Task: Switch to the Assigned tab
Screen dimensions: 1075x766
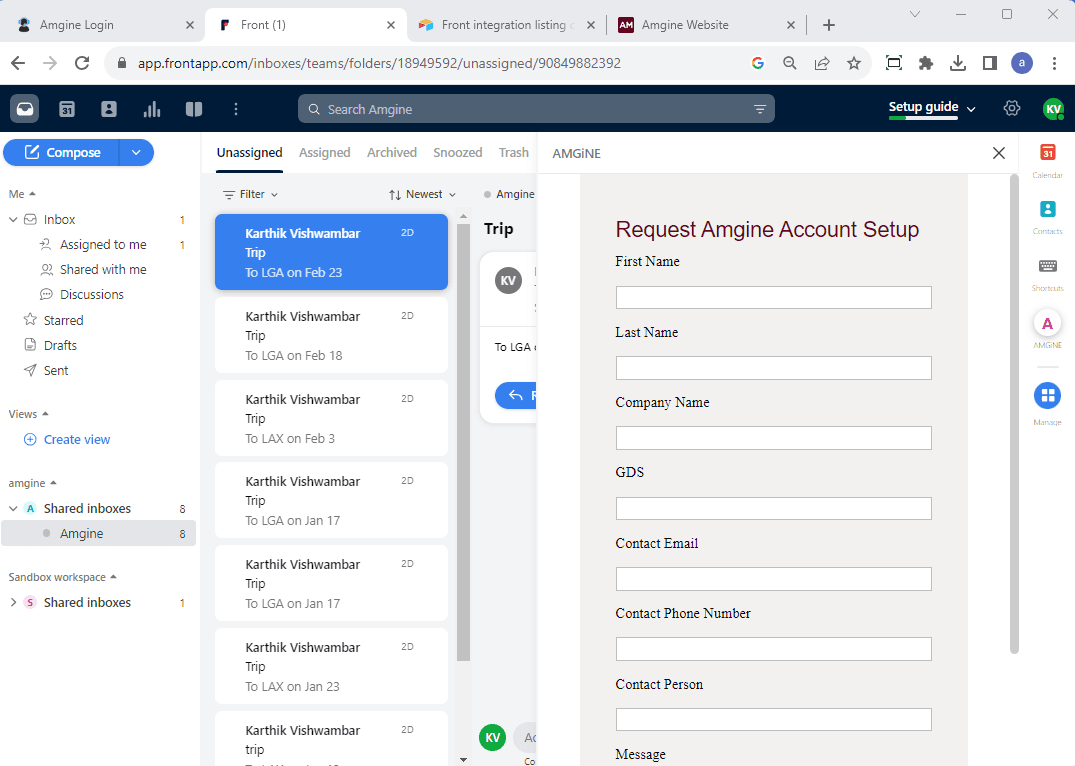Action: 324,152
